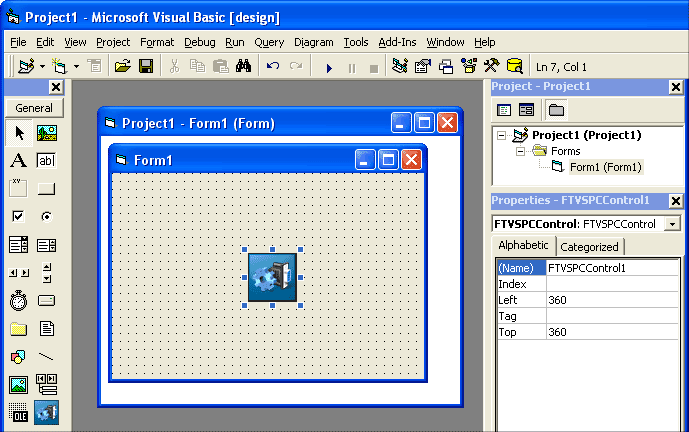Viewport: 689px width, 432px height.
Task: Open the Toolbox toolbar icon
Action: [x=492, y=66]
